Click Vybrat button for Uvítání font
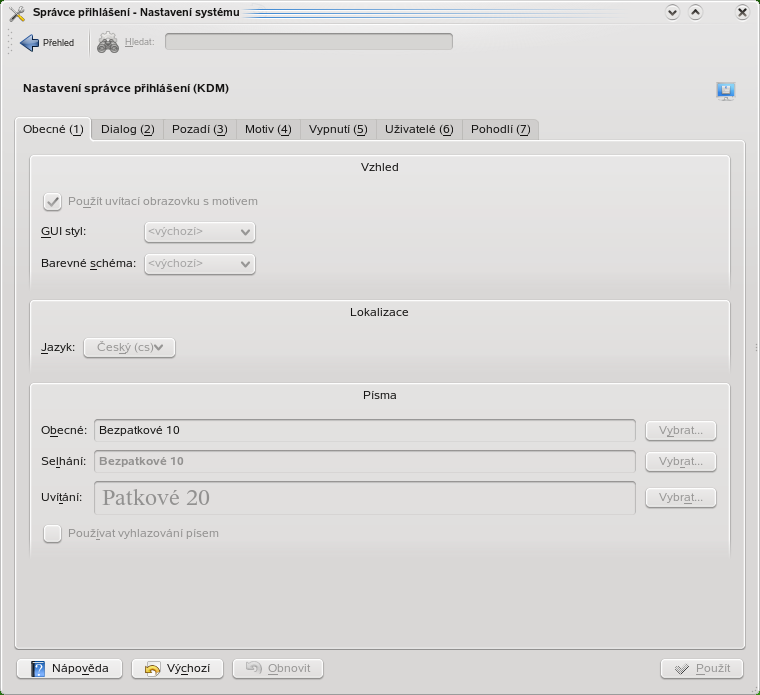Viewport: 760px width, 695px height. (x=681, y=497)
